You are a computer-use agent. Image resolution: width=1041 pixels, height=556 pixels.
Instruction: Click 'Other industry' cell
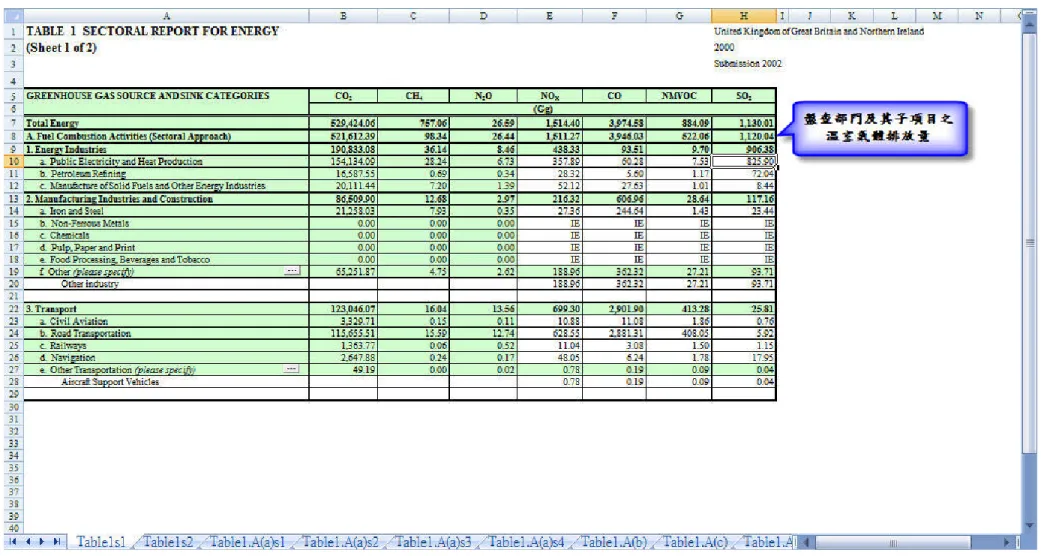click(167, 284)
